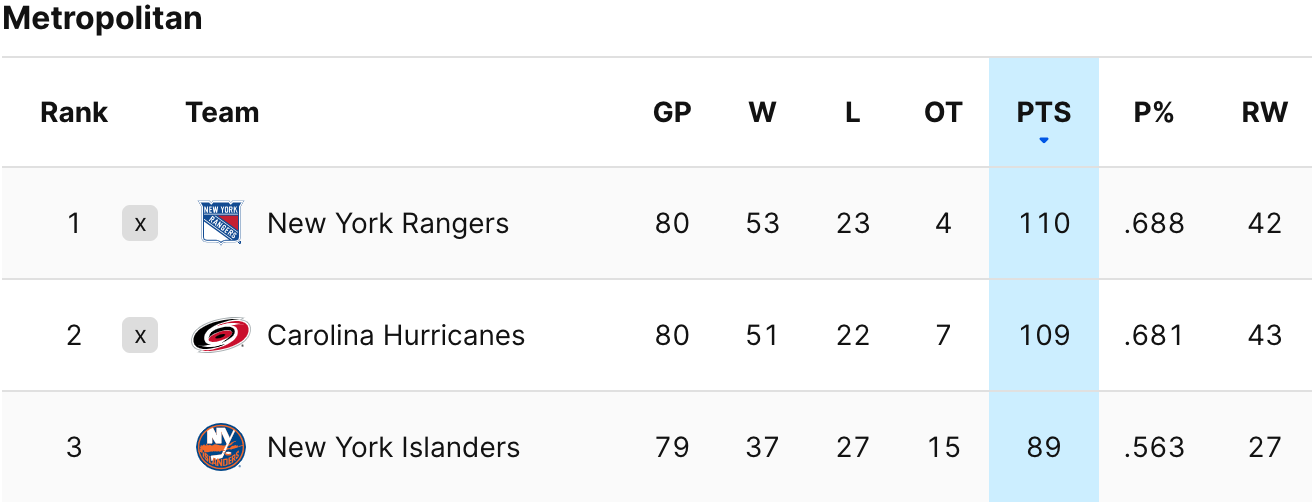
Task: Click the Carolina Hurricanes logo
Action: click(x=220, y=335)
